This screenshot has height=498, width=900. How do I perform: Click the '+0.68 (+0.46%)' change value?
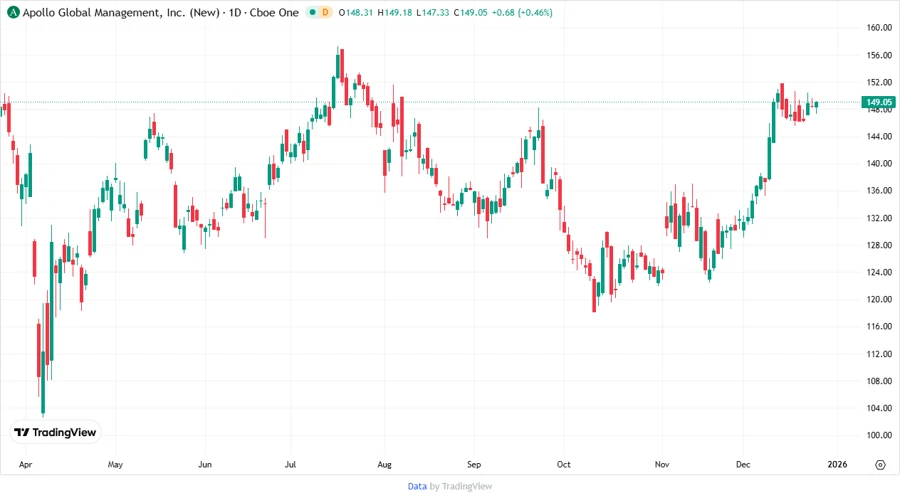(x=522, y=12)
